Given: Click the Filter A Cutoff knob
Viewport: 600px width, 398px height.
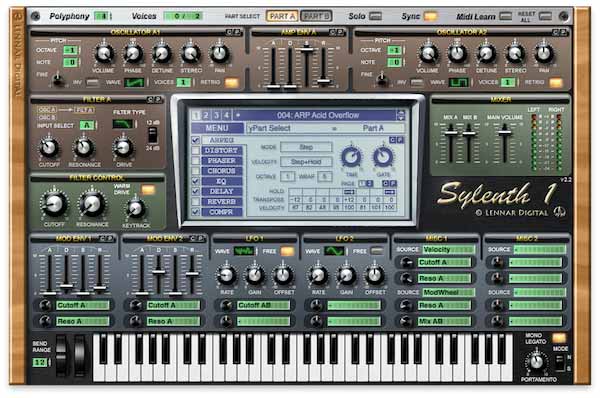Looking at the screenshot, I should point(49,147).
